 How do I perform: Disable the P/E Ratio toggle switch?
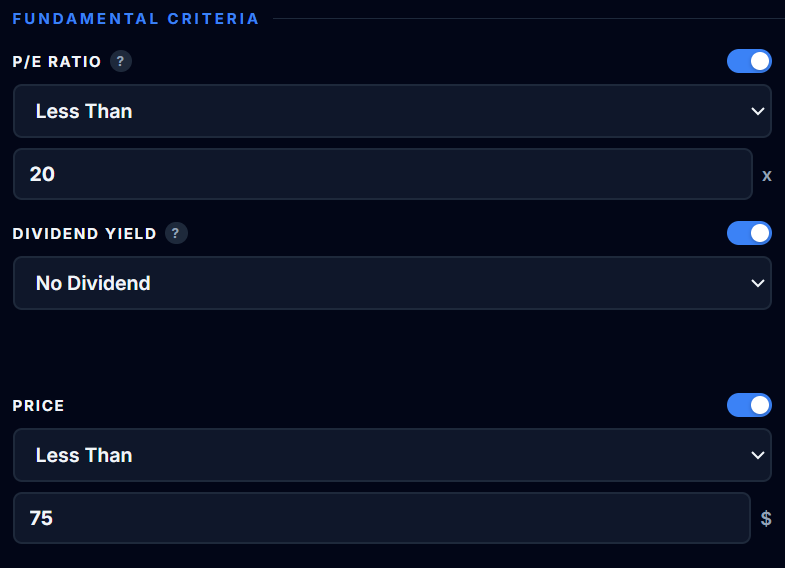pyautogui.click(x=749, y=61)
